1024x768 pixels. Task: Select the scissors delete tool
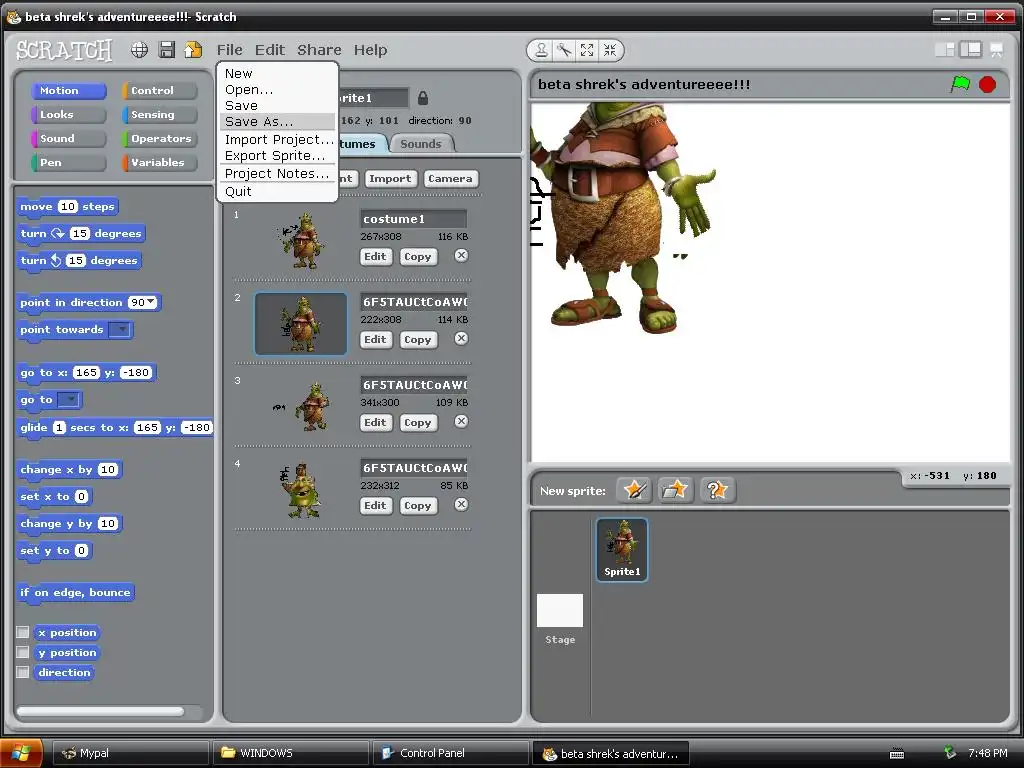(x=564, y=50)
